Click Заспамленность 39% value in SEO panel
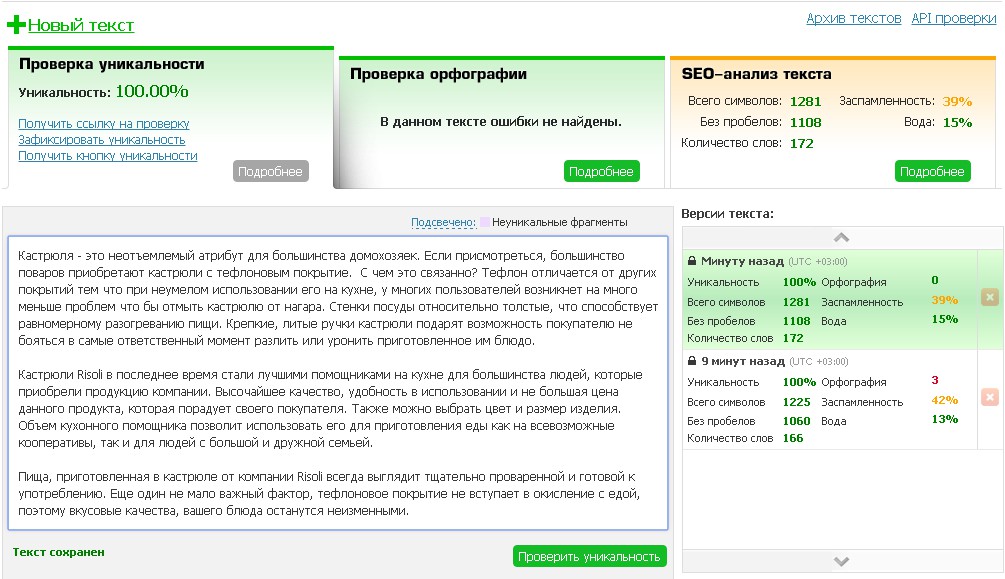1005x579 pixels. 957,101
